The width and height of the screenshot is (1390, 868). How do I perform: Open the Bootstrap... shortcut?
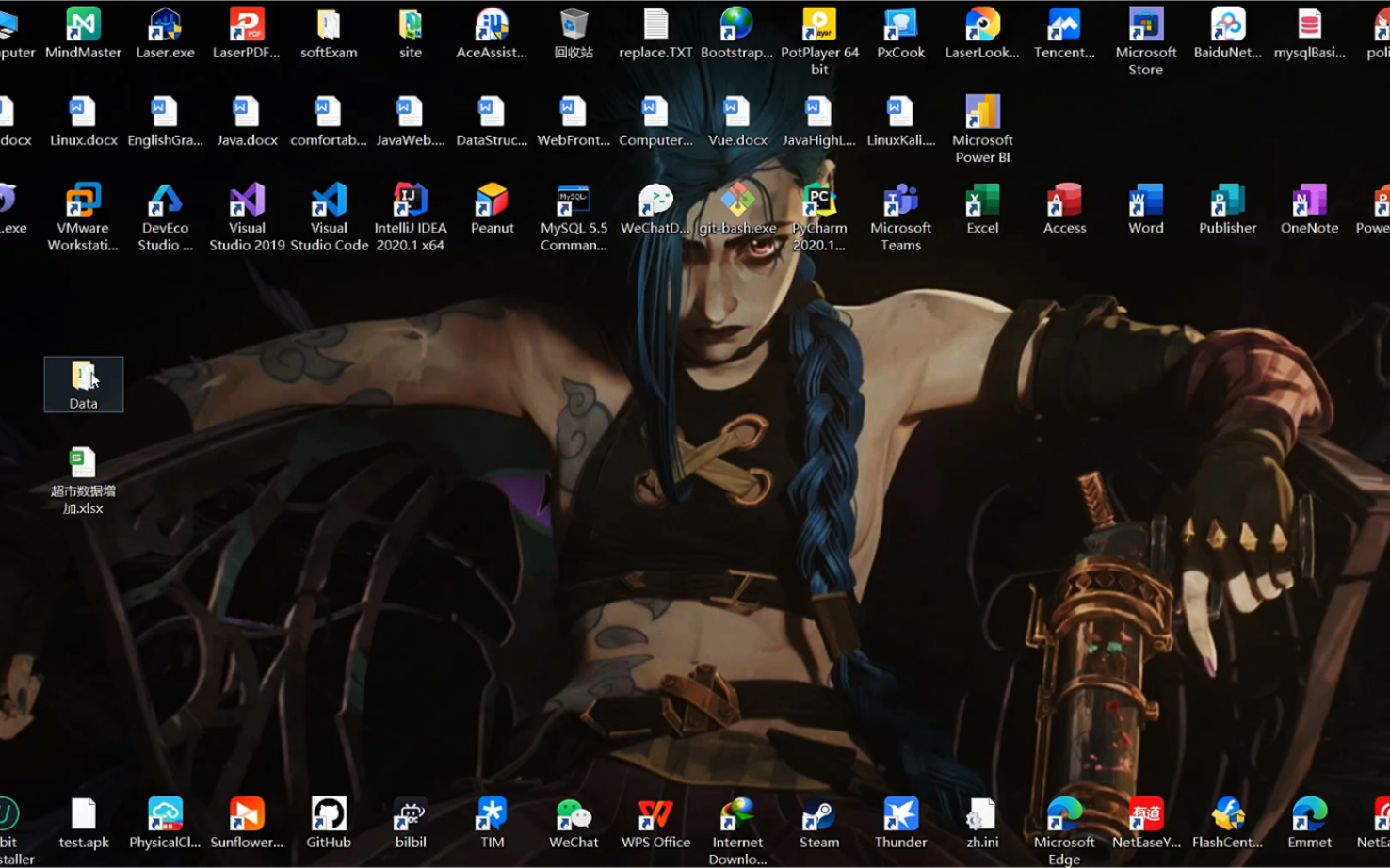(737, 32)
